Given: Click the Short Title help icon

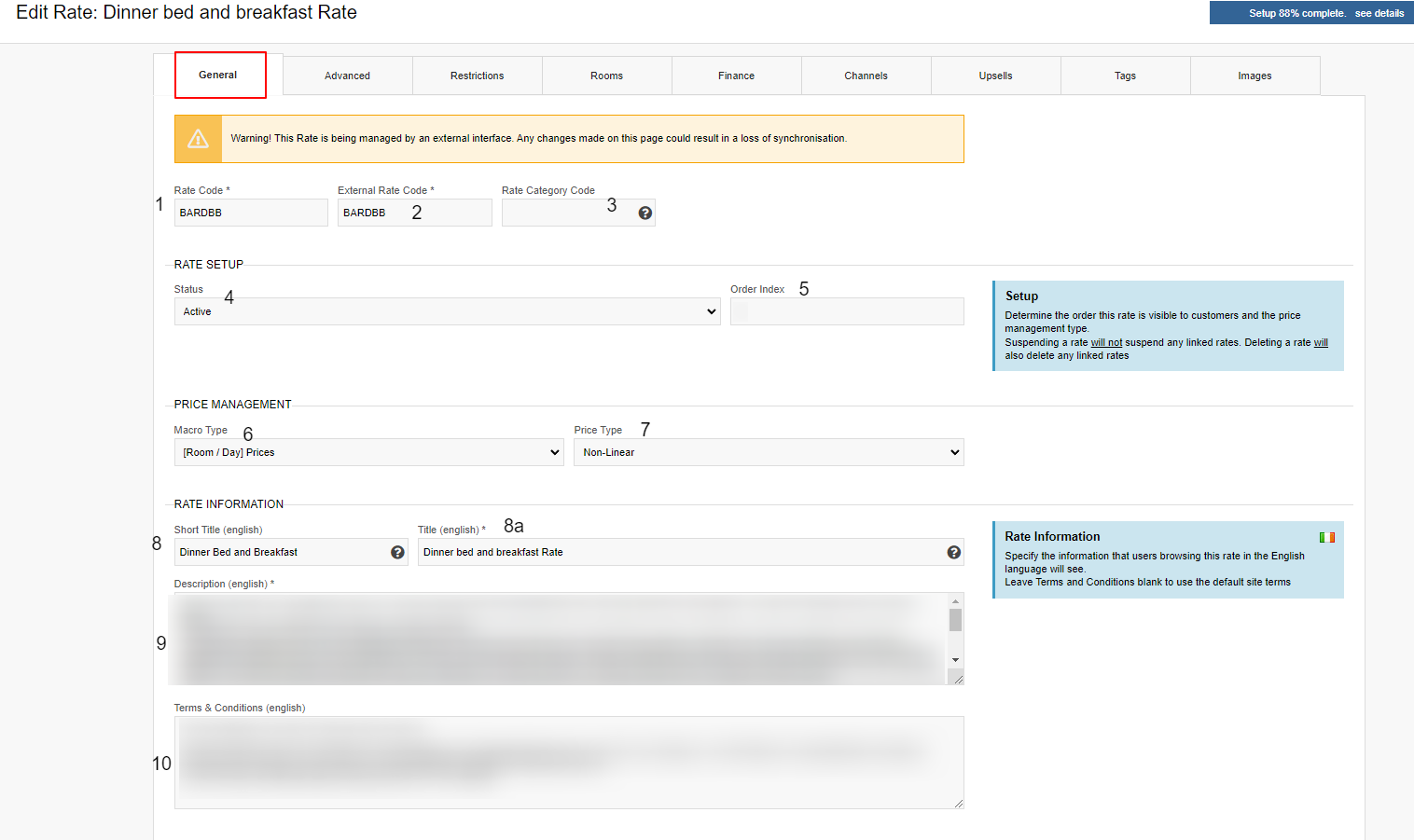Looking at the screenshot, I should pos(397,553).
